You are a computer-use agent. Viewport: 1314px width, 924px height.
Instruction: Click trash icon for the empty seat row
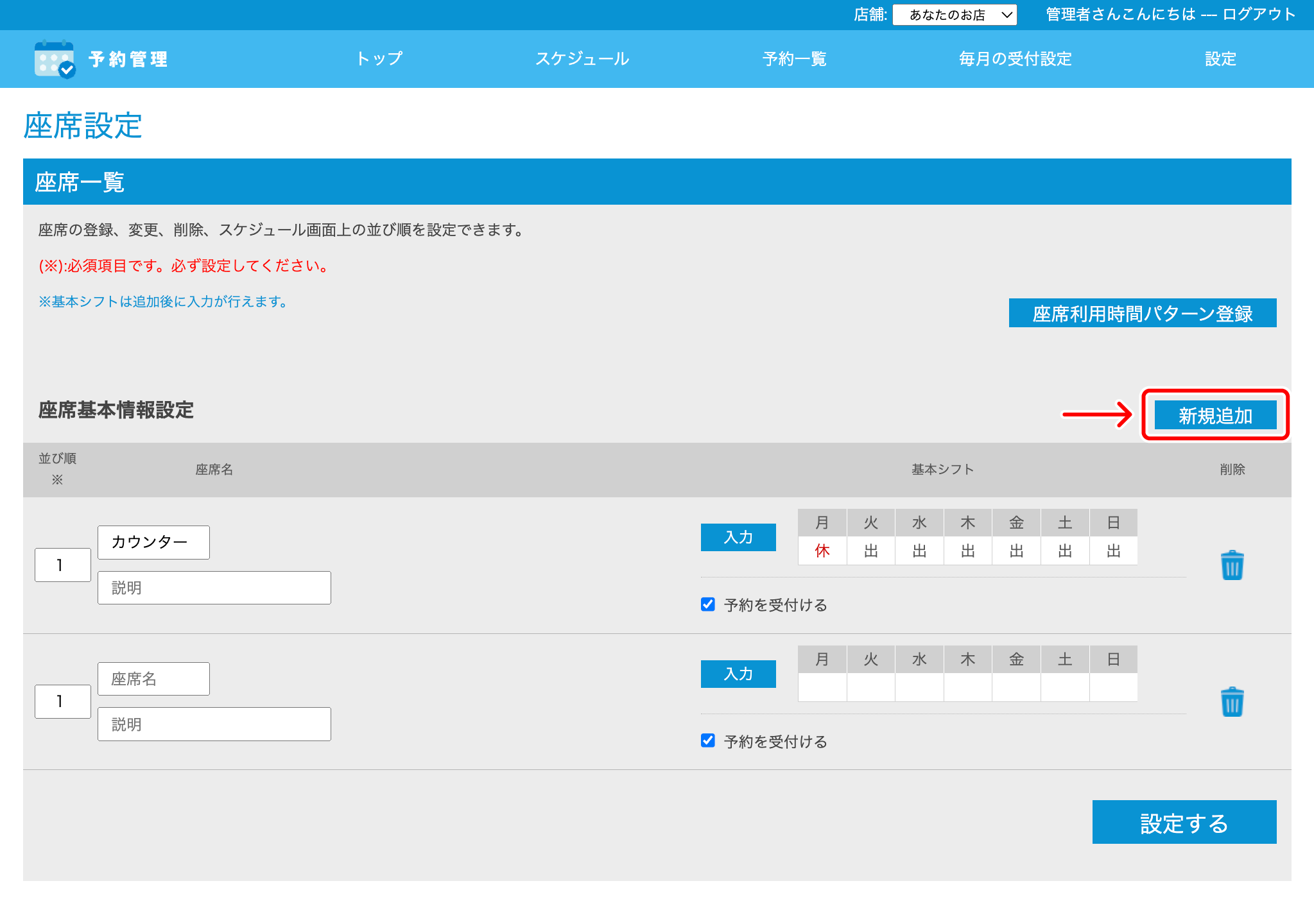click(x=1231, y=702)
